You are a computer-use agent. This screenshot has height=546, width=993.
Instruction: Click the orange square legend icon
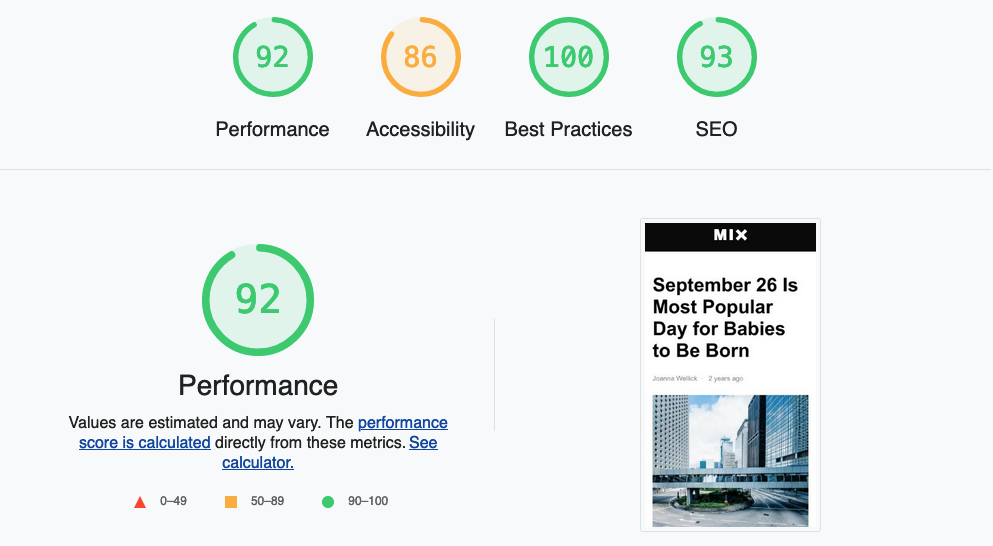231,502
